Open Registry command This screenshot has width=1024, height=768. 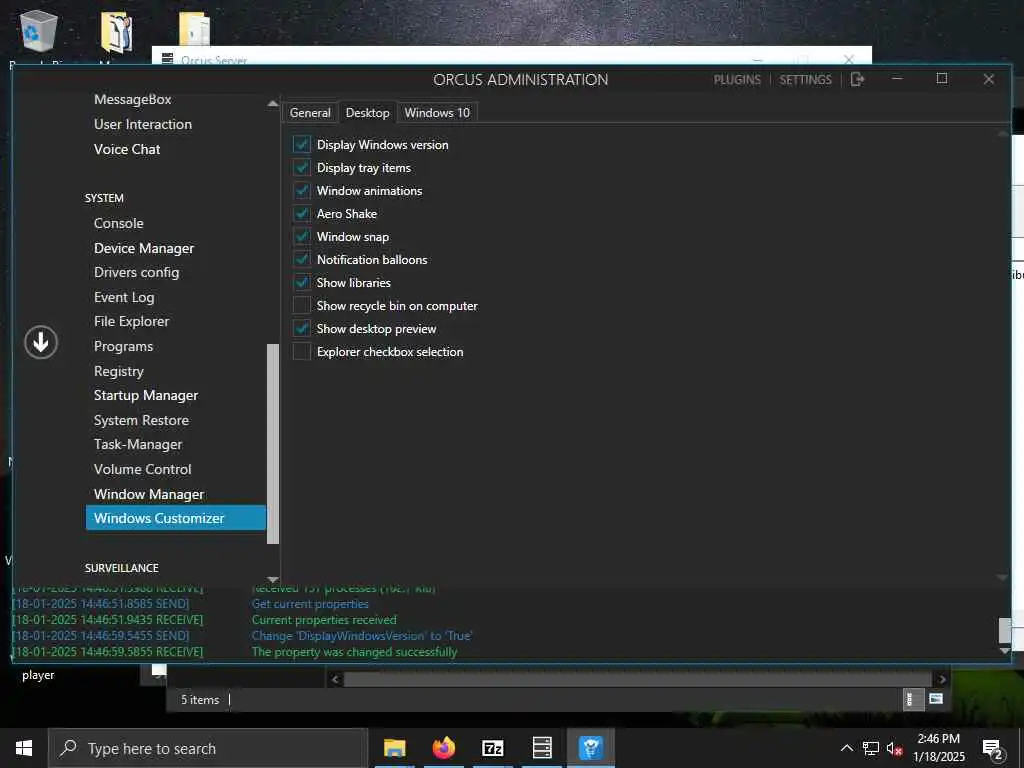(119, 371)
